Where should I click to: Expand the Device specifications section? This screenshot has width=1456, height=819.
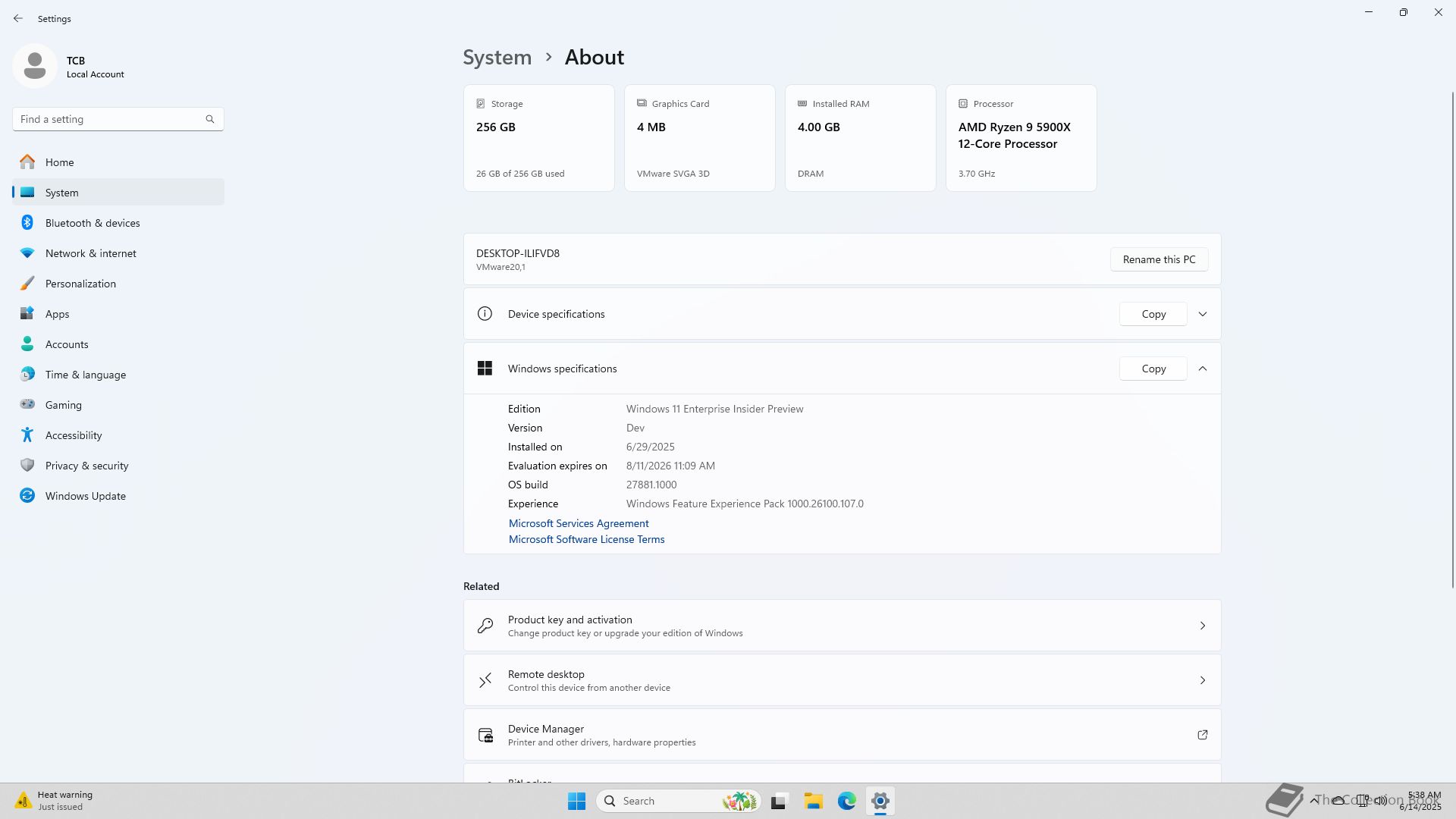[1202, 314]
